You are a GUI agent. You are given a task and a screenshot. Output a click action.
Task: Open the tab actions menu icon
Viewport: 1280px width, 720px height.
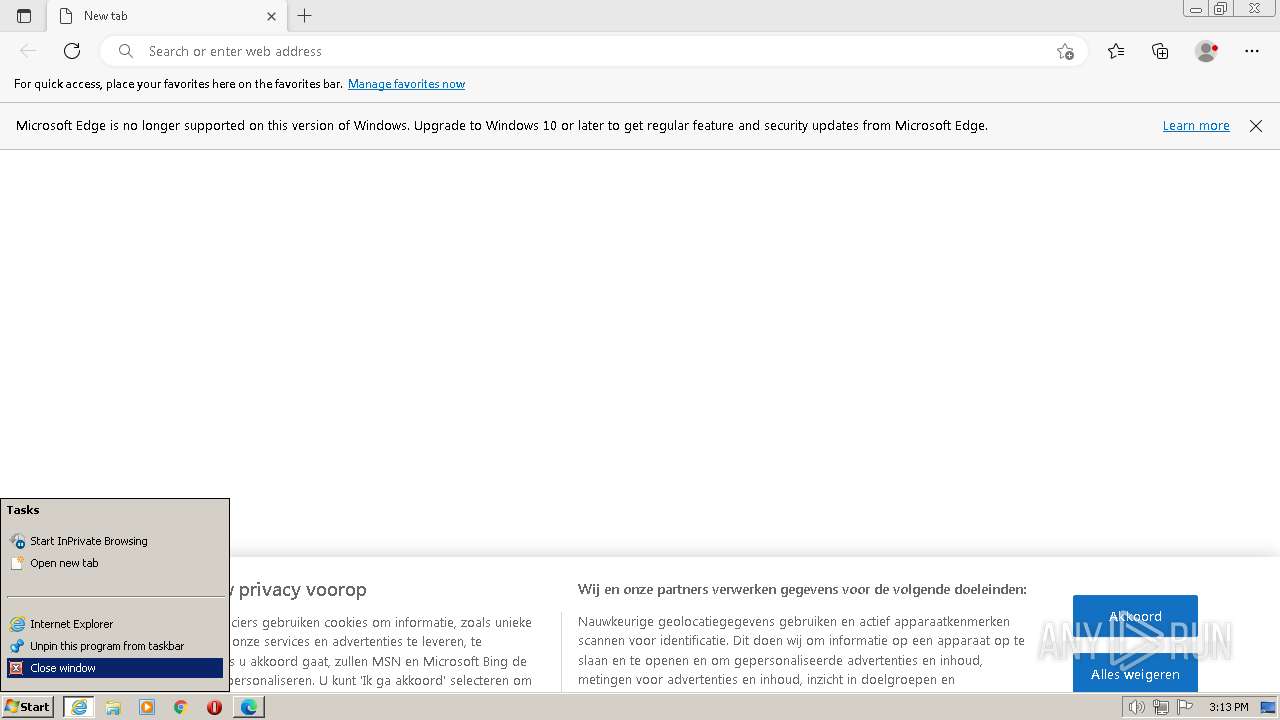pyautogui.click(x=24, y=16)
